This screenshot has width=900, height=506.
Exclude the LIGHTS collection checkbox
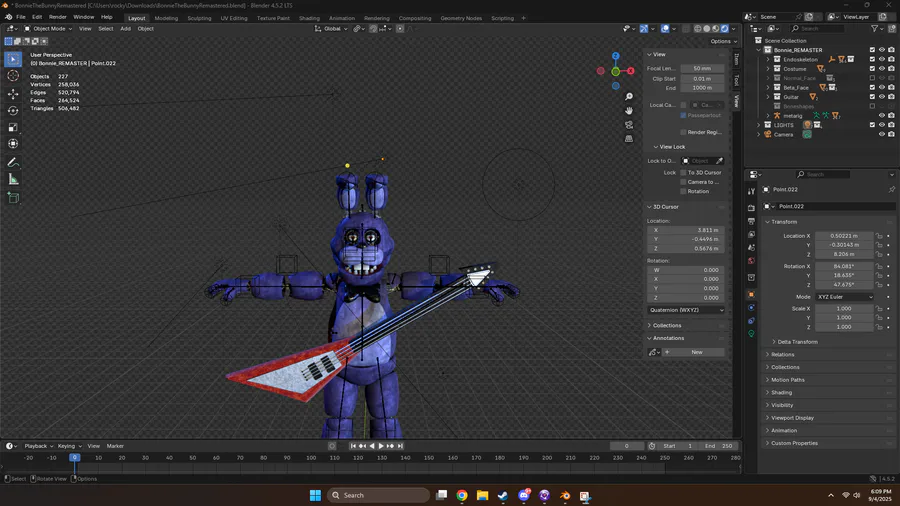point(872,125)
